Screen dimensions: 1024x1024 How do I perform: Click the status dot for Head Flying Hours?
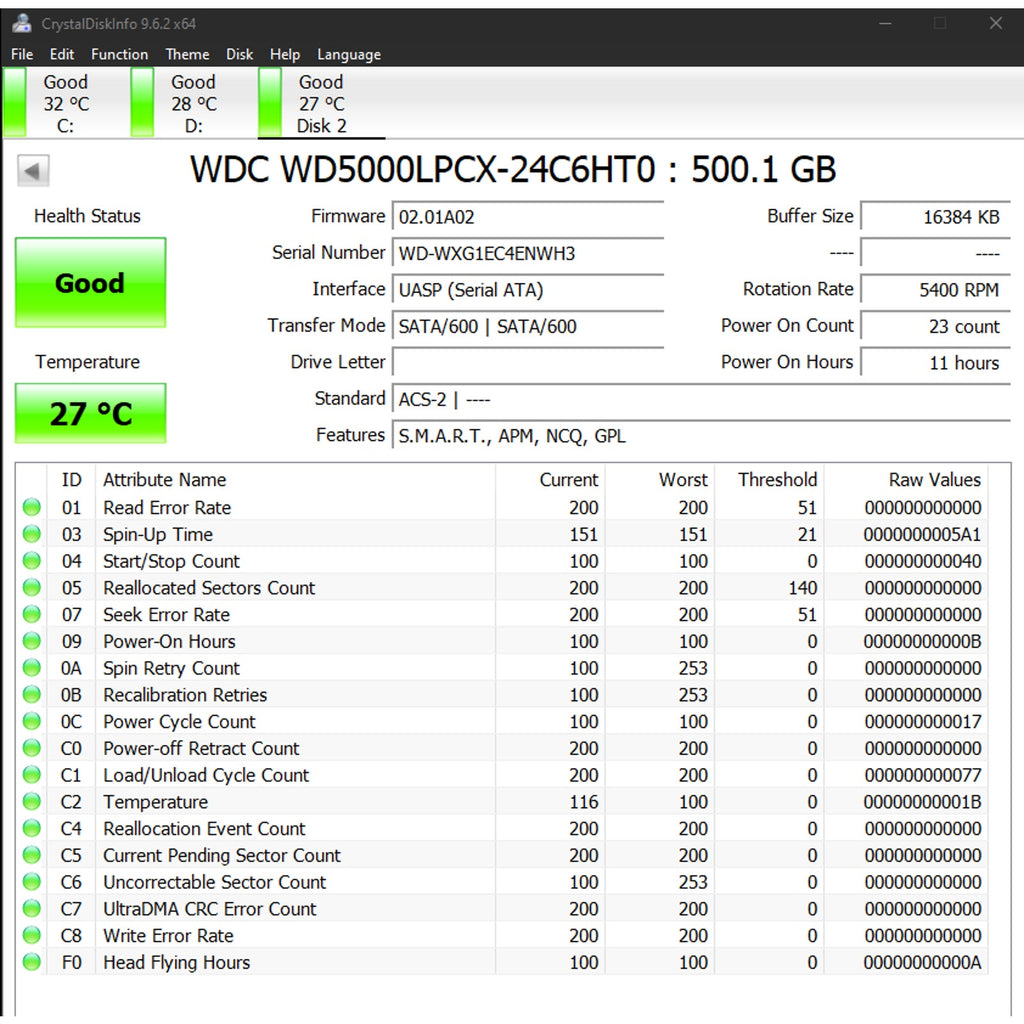(31, 962)
